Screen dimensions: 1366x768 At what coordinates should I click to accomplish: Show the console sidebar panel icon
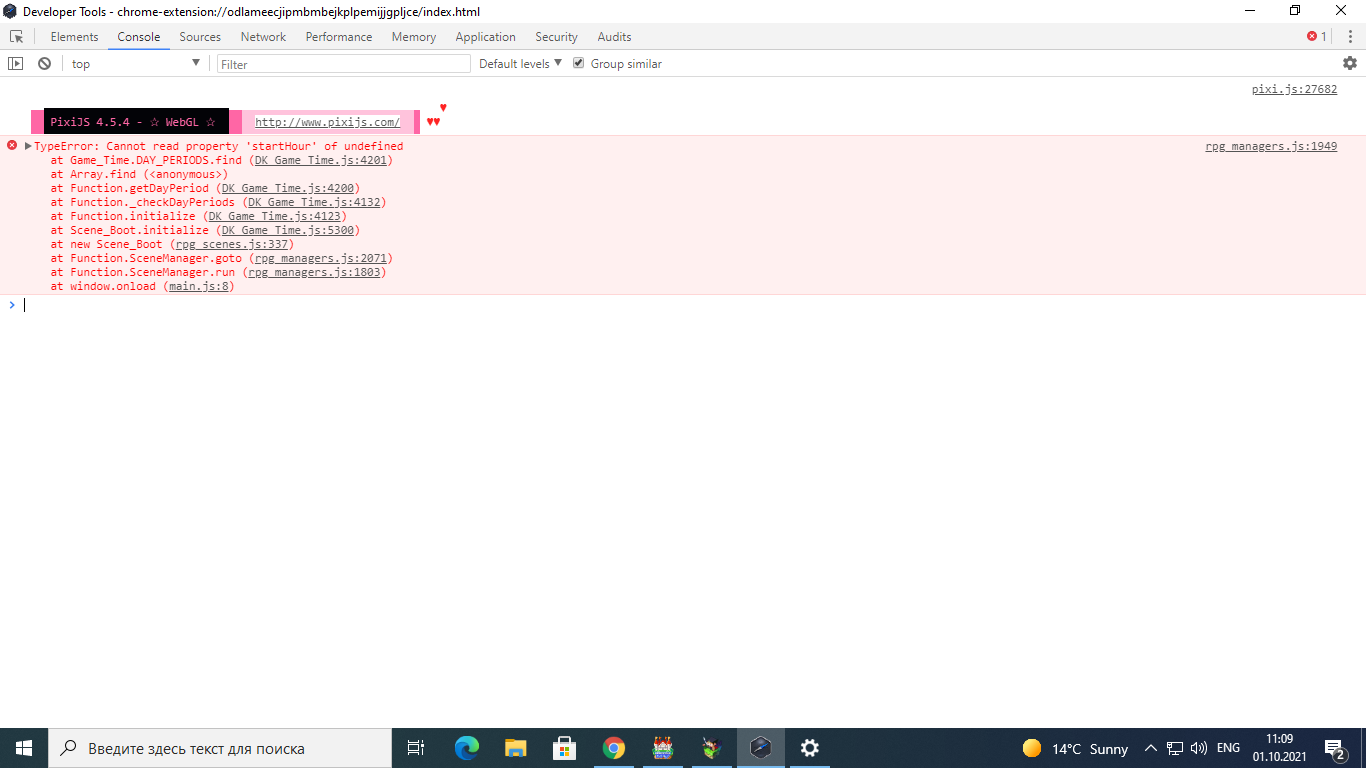[15, 63]
